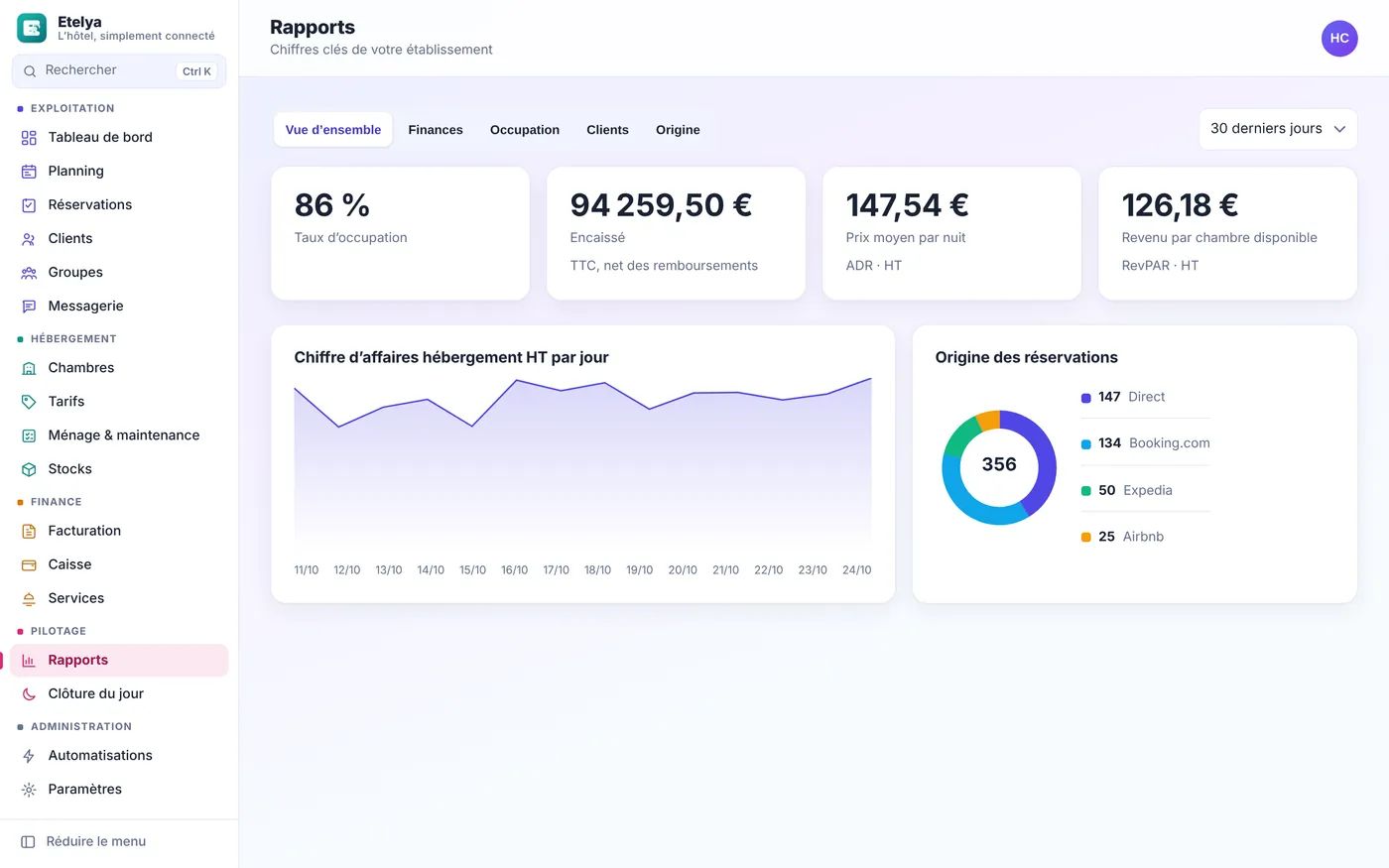Click the Automatisations lightning icon
The height and width of the screenshot is (868, 1389).
point(29,756)
